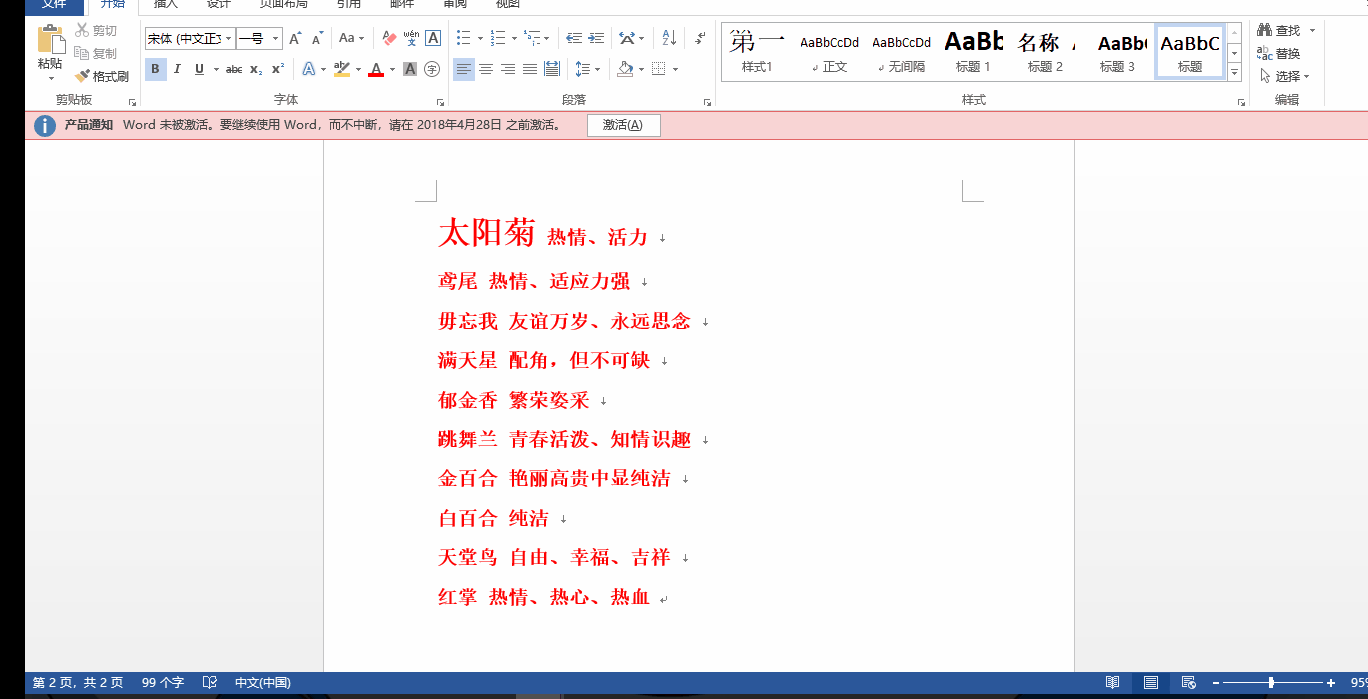Toggle align right
Screen dimensions: 1368x699
click(x=508, y=69)
